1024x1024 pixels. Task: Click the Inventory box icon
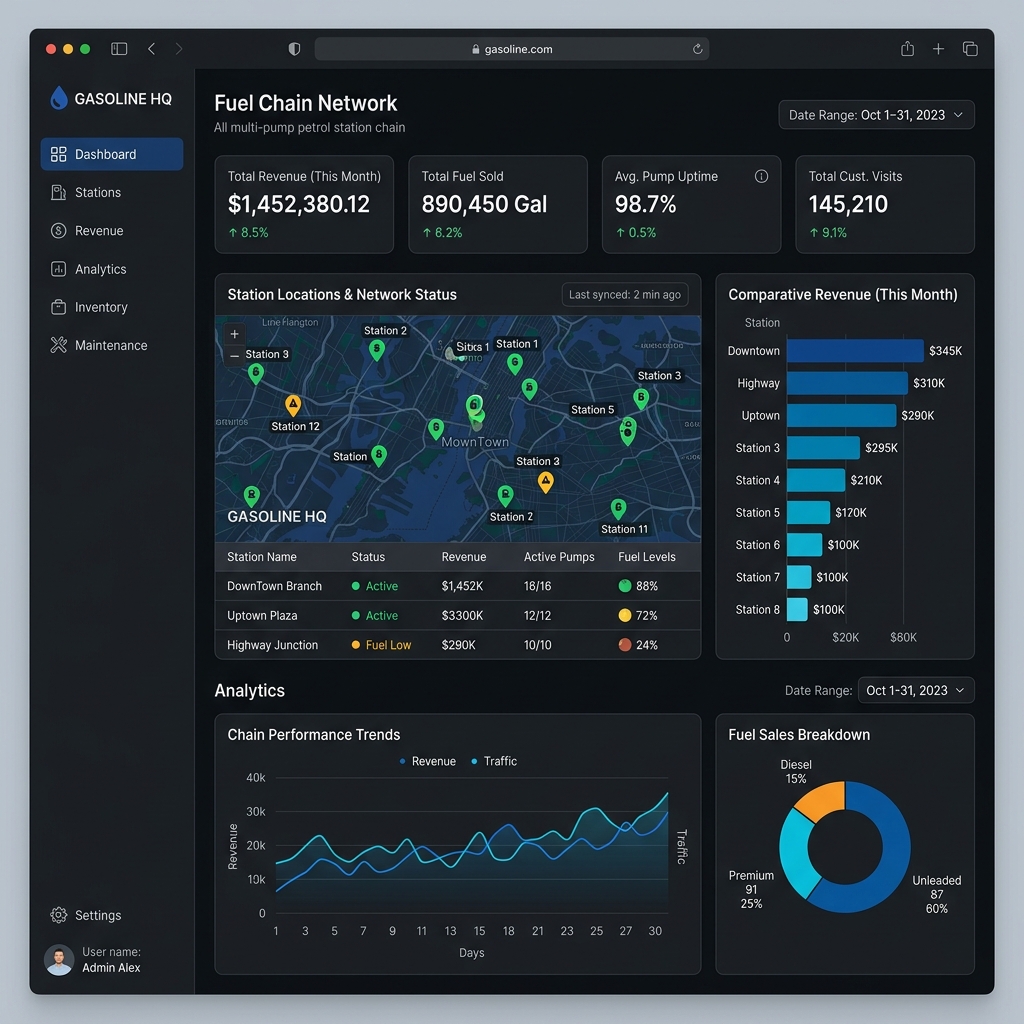(x=59, y=307)
